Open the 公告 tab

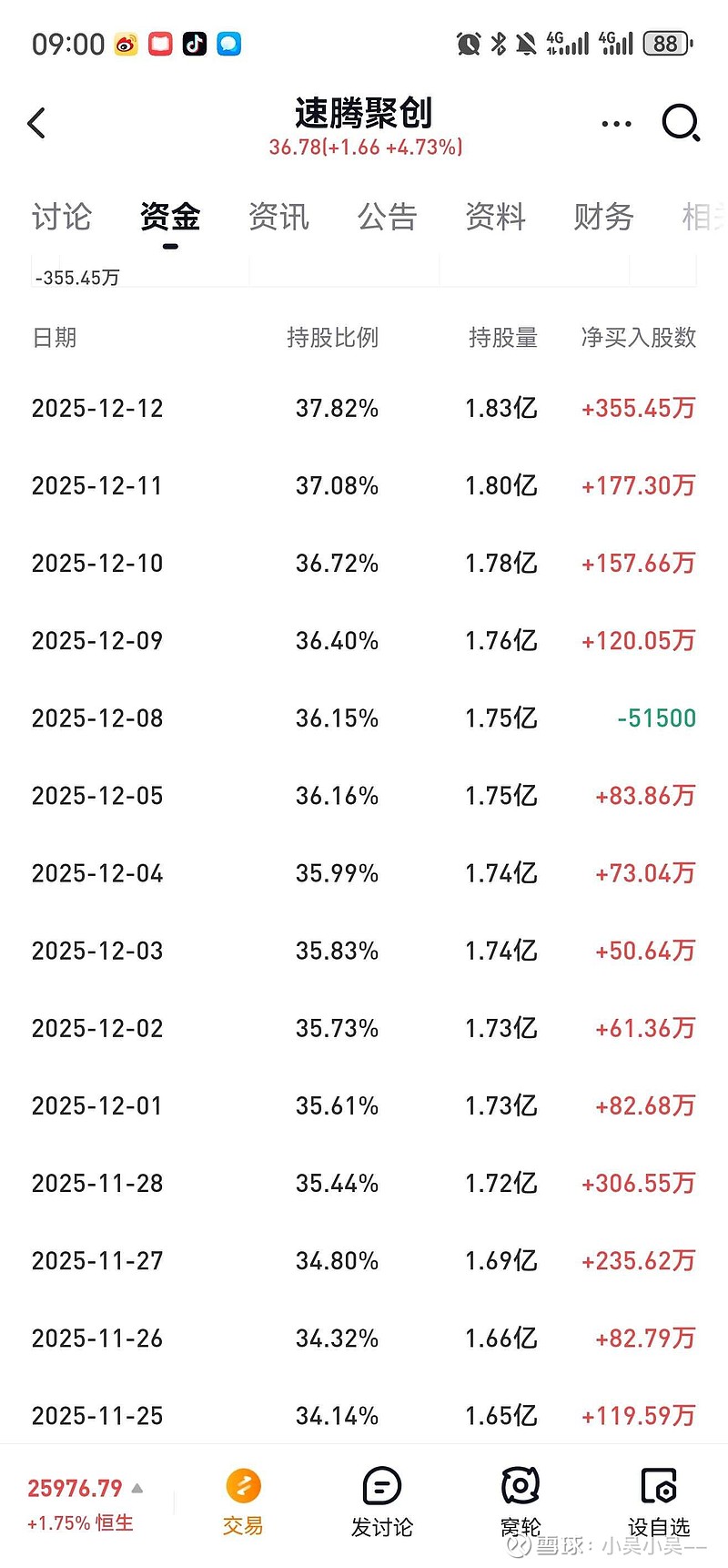[x=387, y=217]
